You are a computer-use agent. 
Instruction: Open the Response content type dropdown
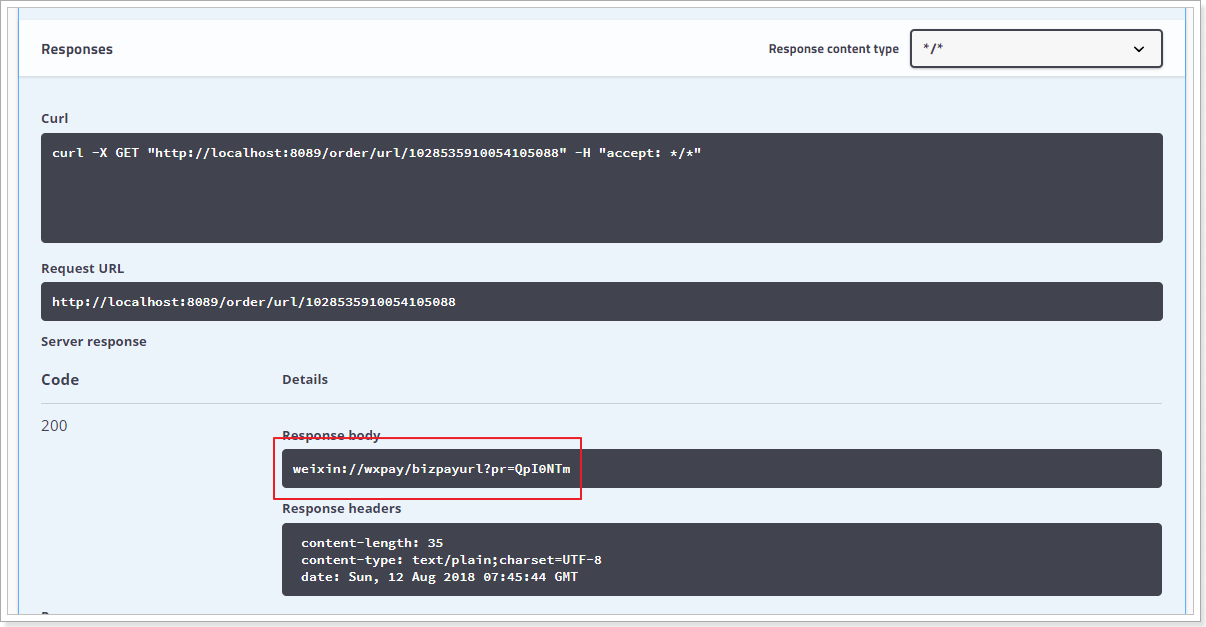[x=1036, y=49]
